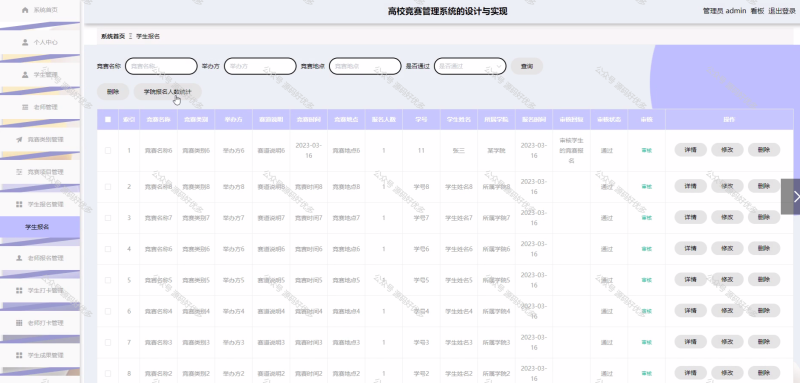Check the checkbox for row index 6

[108, 311]
